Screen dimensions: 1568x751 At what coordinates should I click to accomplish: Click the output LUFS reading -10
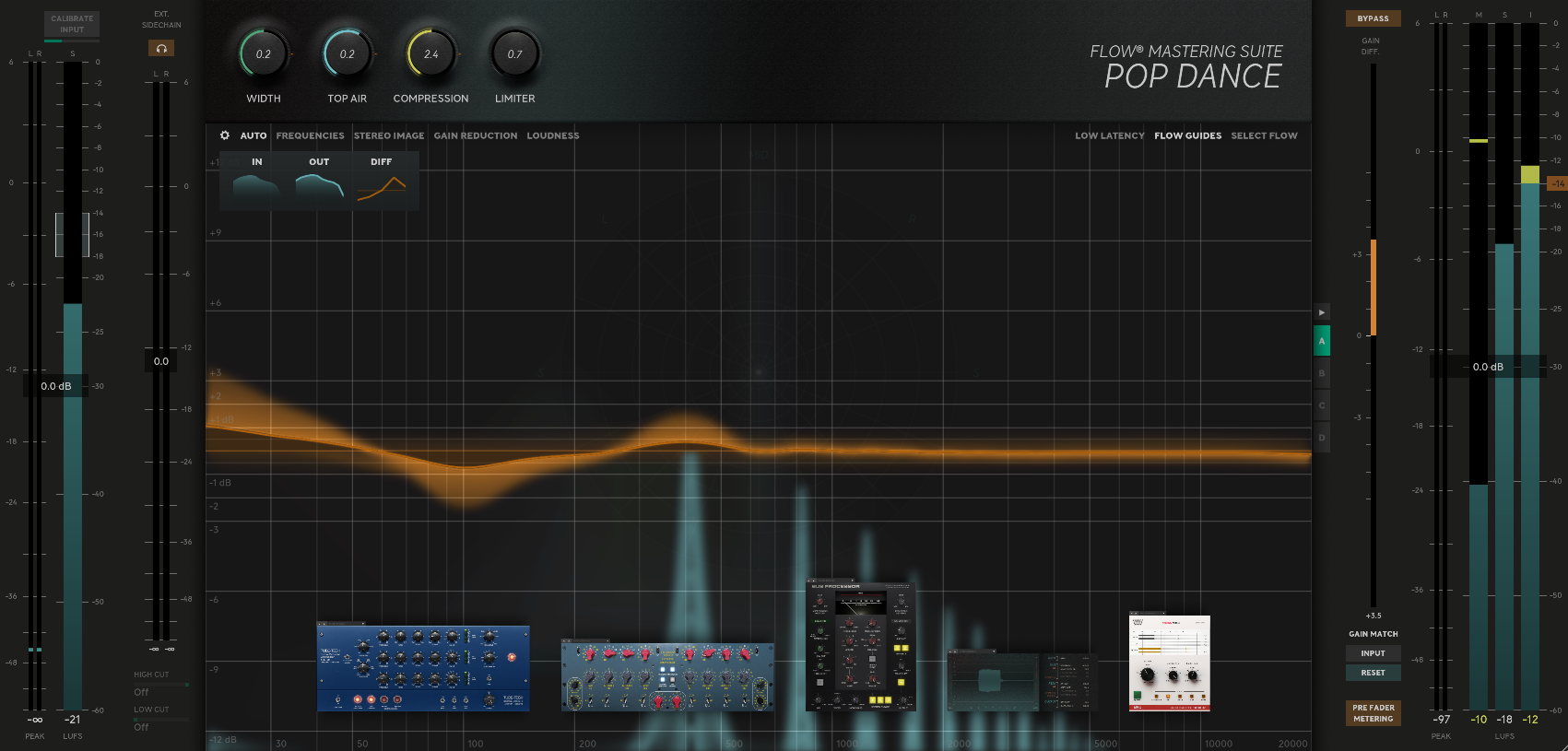1479,720
